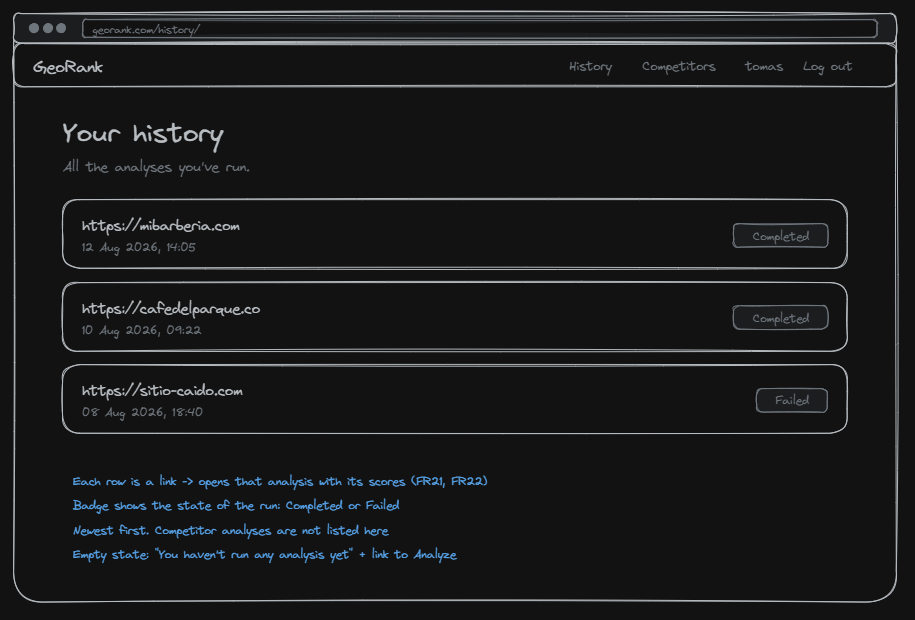915x620 pixels.
Task: Open the https://mibarberia.com analysis row
Action: point(455,234)
